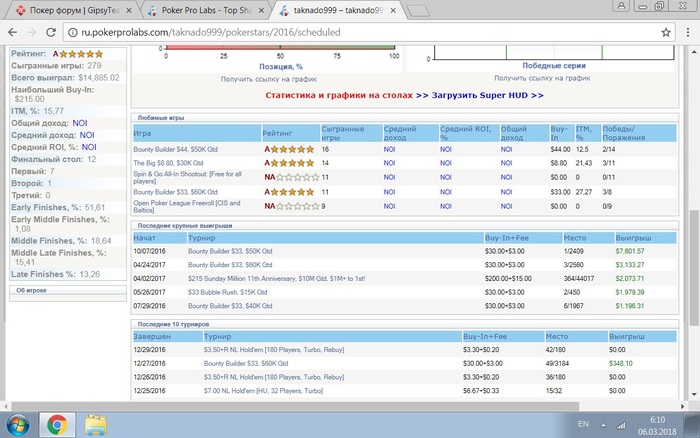700x438 pixels.
Task: Switch to the Poker Pro Labs tab
Action: coord(200,9)
